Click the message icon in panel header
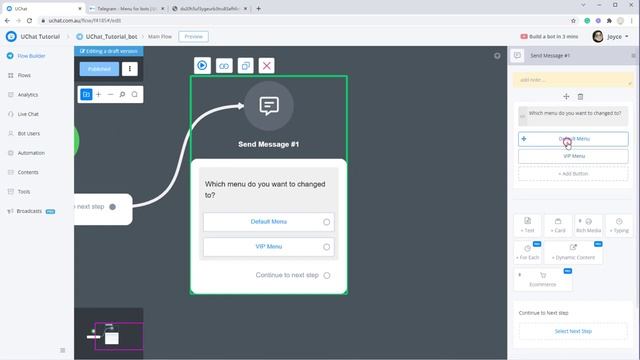The height and width of the screenshot is (360, 640). [517, 56]
